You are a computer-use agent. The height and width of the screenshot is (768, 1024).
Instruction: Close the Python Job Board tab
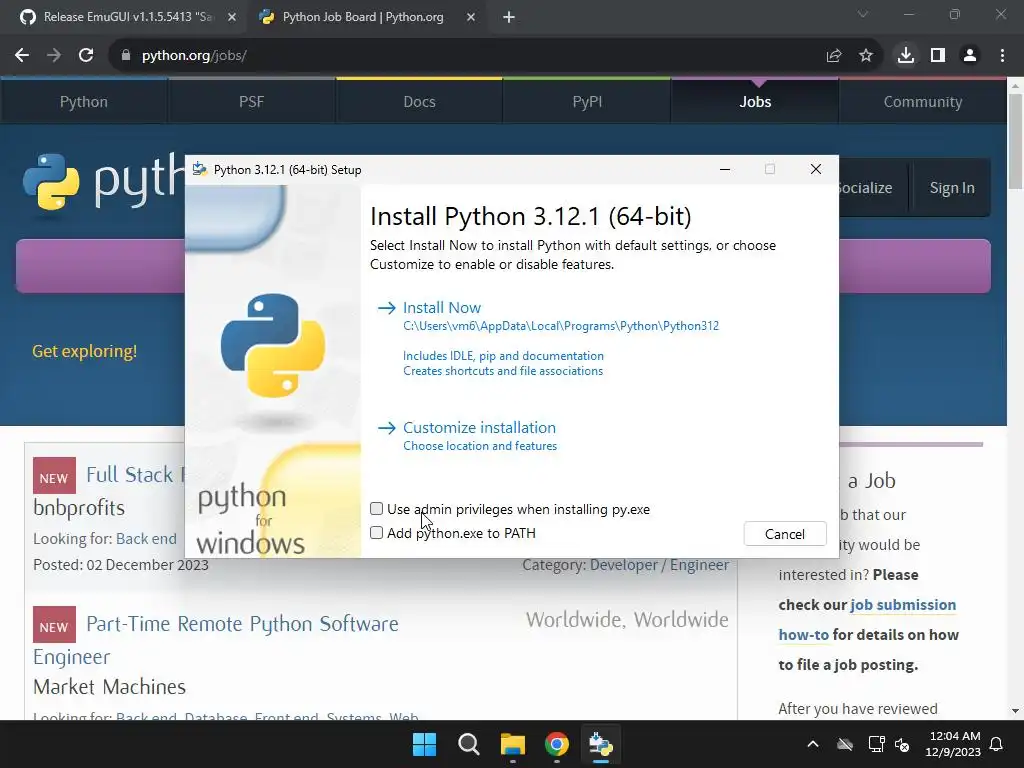[471, 17]
